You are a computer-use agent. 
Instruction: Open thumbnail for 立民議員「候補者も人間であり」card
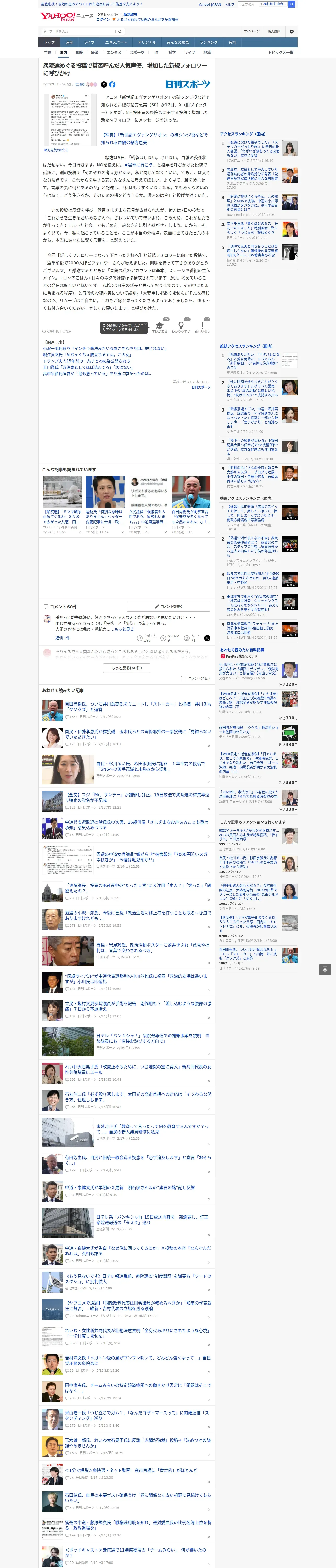click(x=148, y=492)
